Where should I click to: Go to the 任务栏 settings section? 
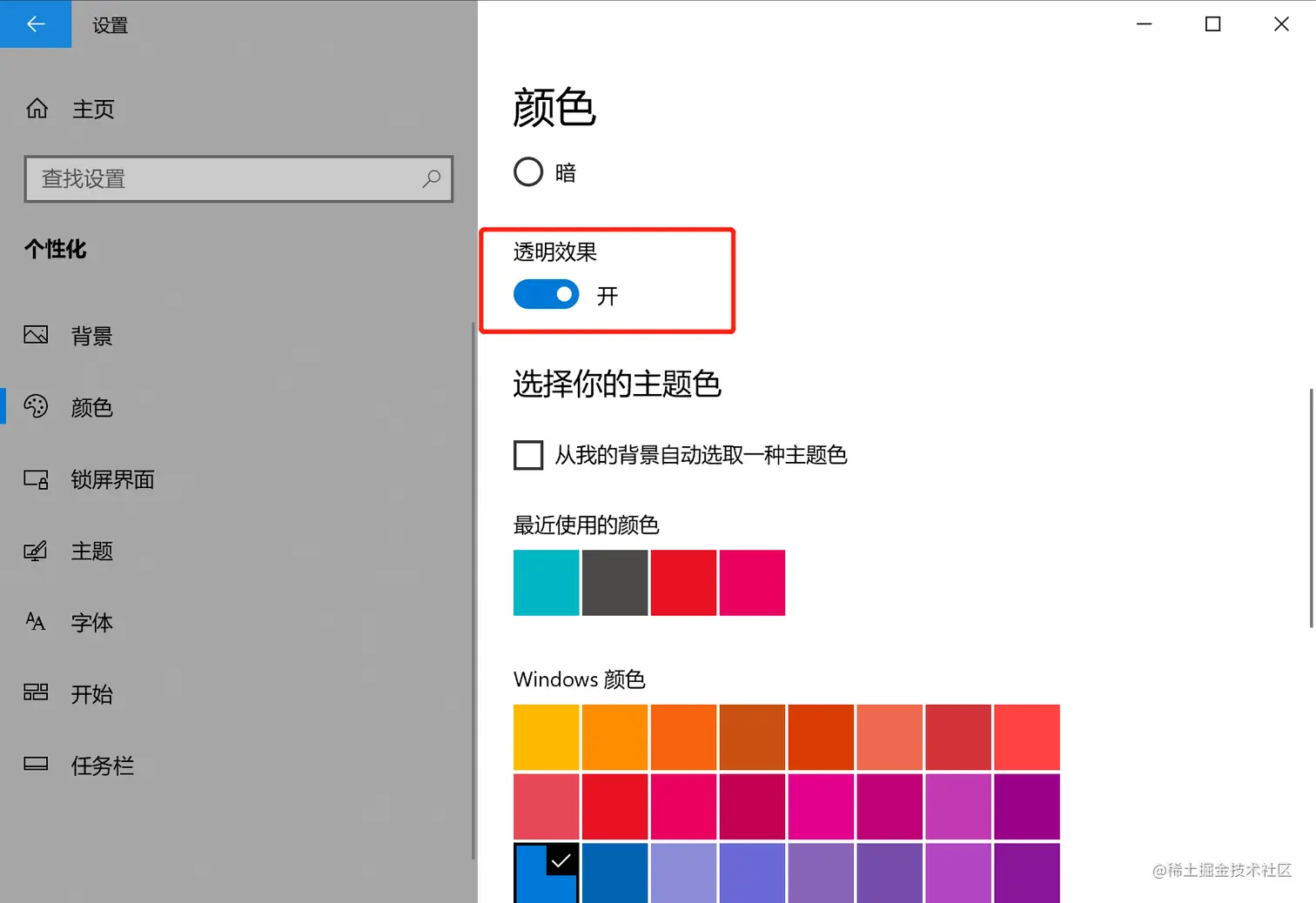coord(102,766)
